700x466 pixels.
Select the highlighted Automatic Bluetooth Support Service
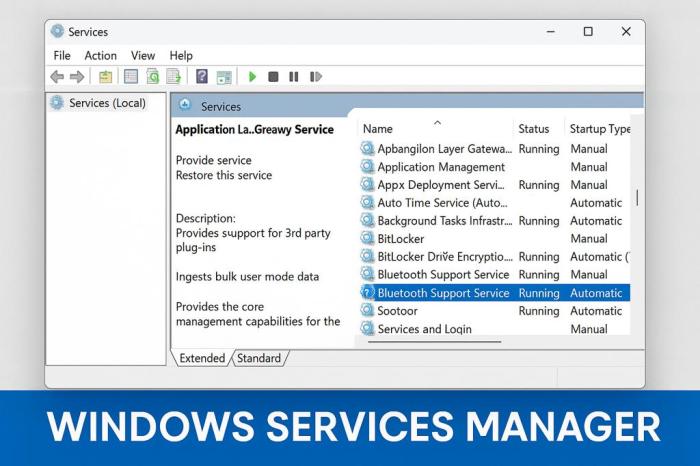[495, 293]
